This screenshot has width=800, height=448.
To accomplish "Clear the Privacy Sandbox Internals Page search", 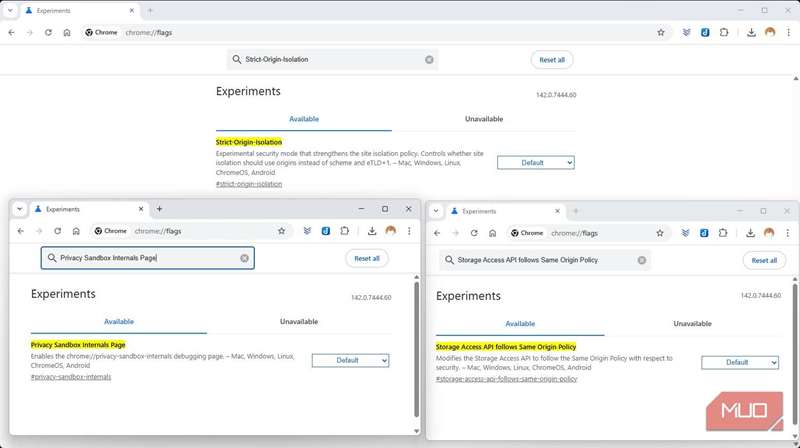I will pos(244,258).
